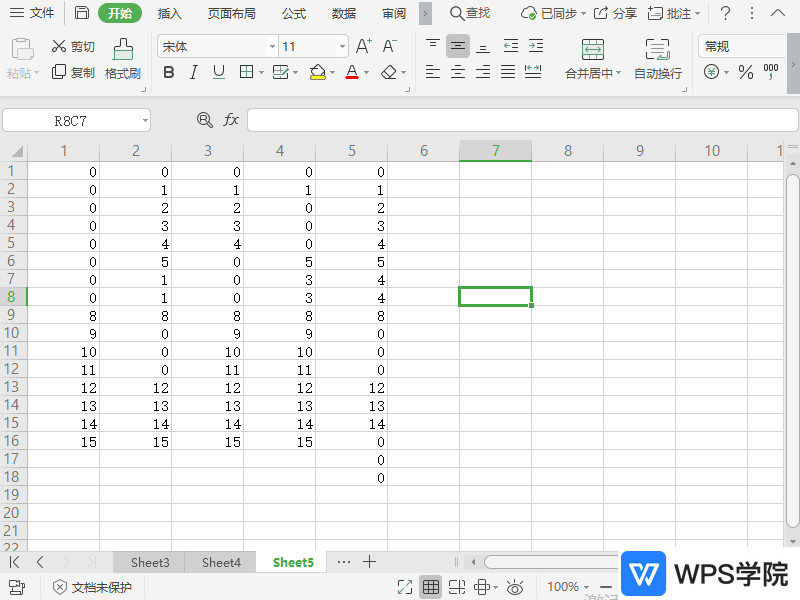Click the 粘贴 paste icon
Screen dimensions: 800x600
22,49
